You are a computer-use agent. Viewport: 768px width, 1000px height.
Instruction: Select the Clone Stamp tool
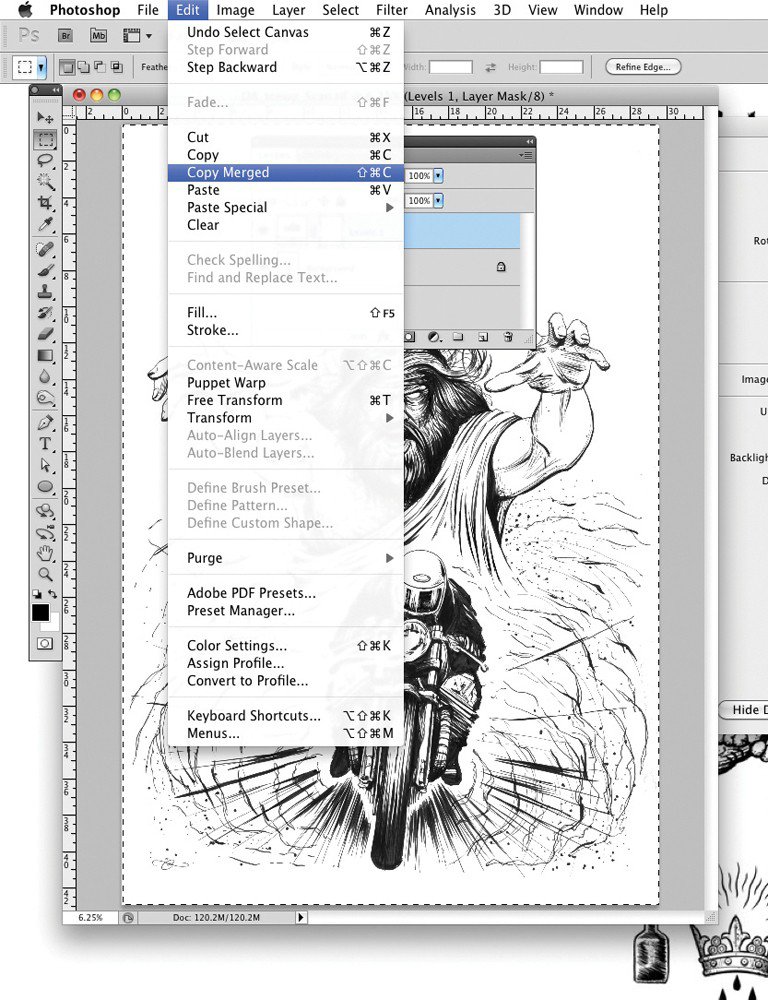tap(45, 291)
